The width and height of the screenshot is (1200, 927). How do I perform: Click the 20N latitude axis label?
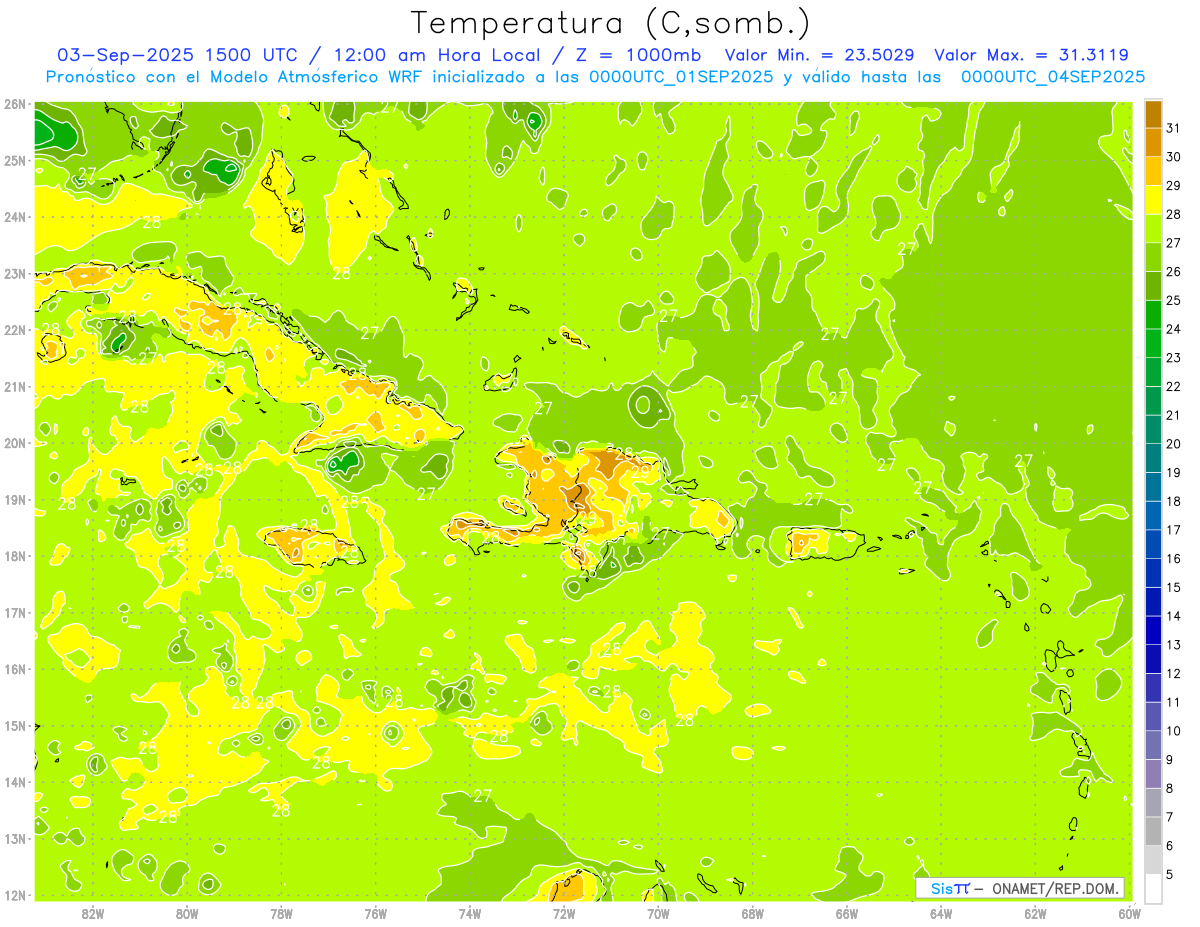click(x=15, y=443)
